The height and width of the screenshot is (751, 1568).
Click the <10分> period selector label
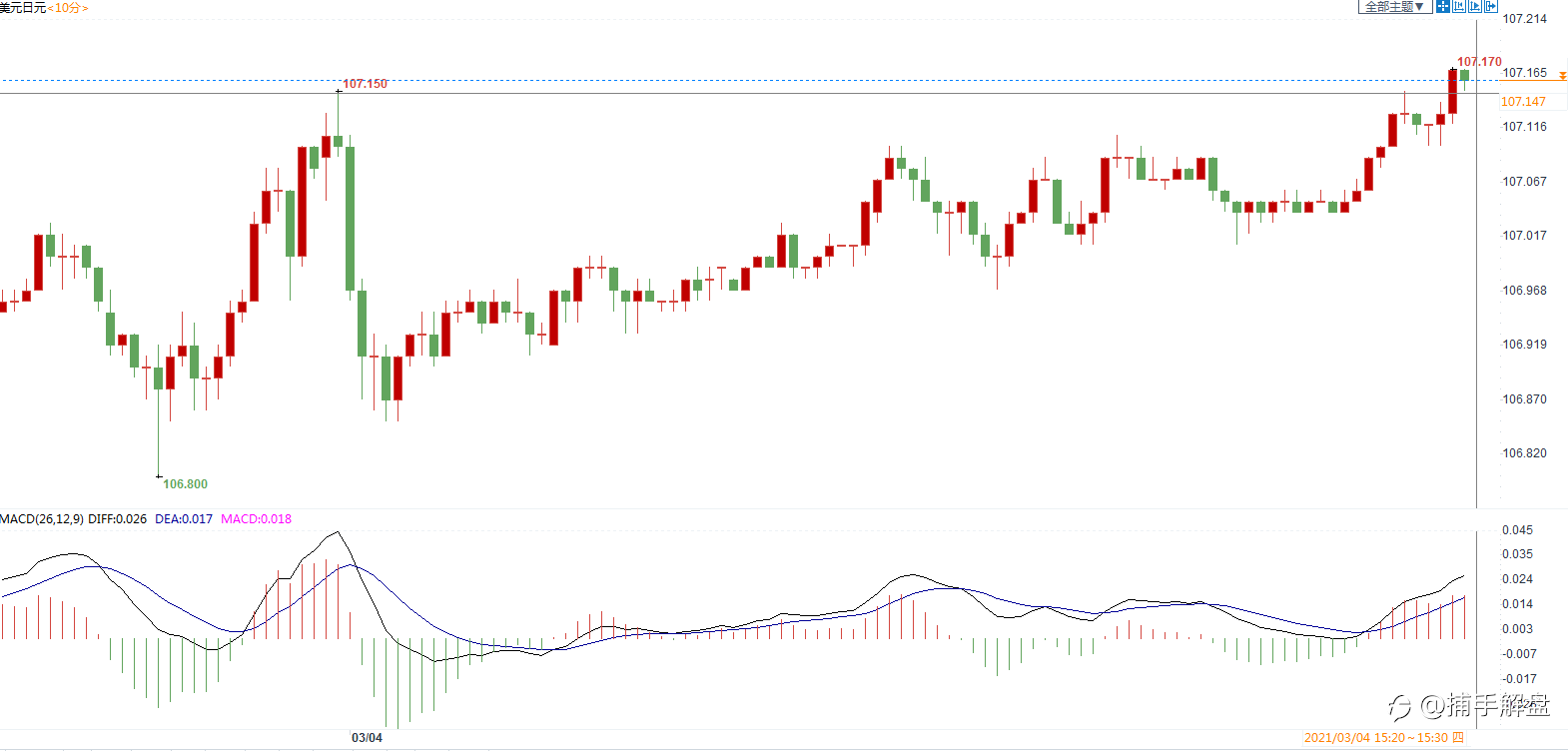68,8
